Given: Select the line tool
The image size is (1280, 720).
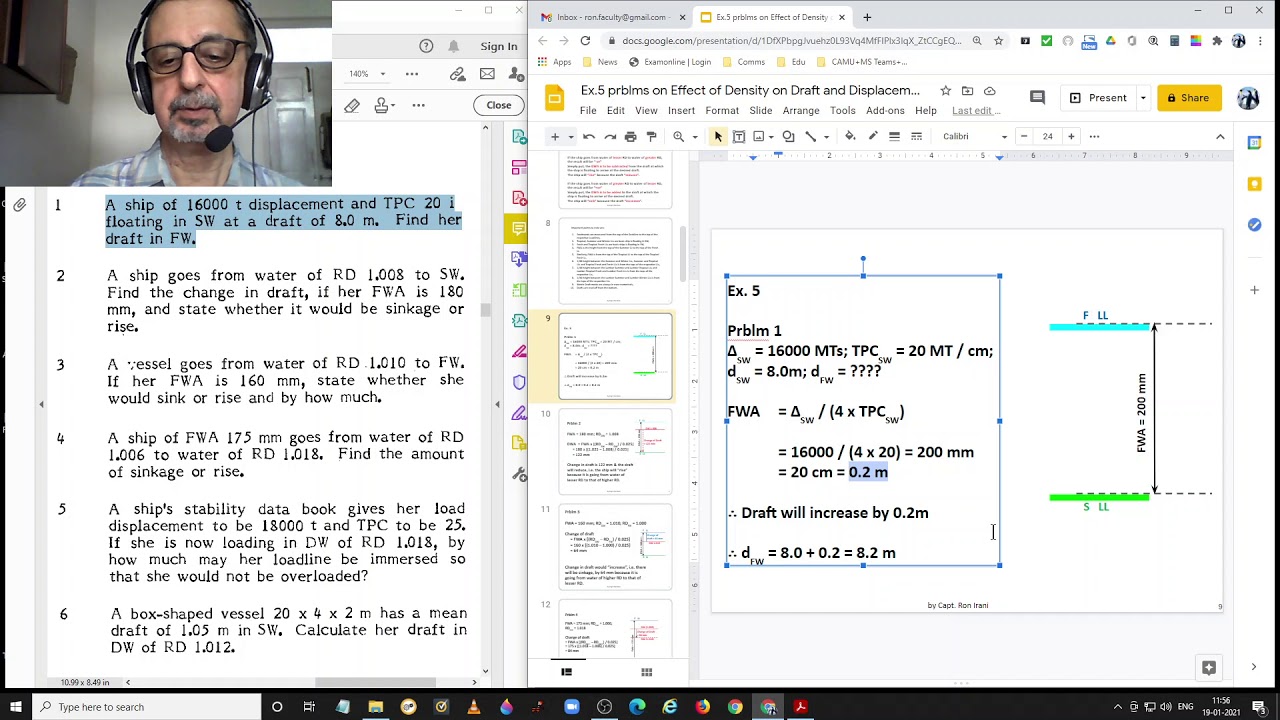Looking at the screenshot, I should pos(810,136).
